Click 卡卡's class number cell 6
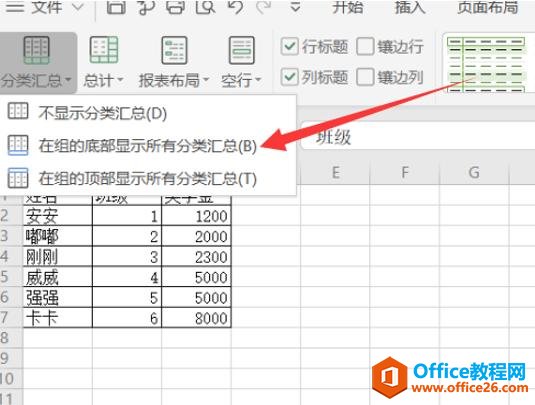This screenshot has height=405, width=535. pyautogui.click(x=127, y=318)
